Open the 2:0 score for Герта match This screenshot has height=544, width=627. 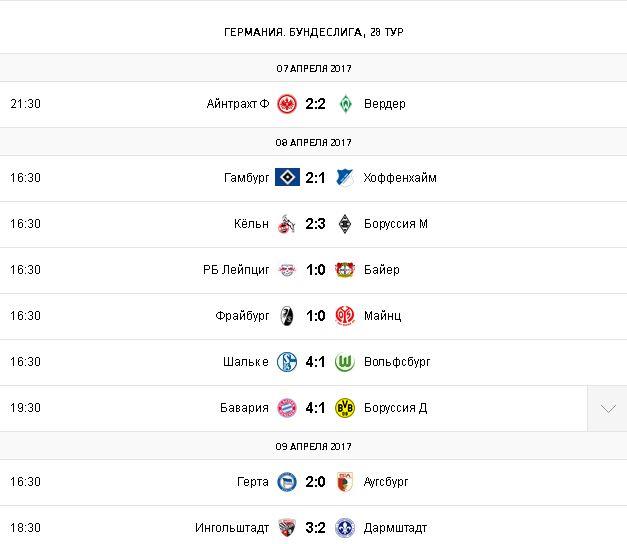pos(316,482)
